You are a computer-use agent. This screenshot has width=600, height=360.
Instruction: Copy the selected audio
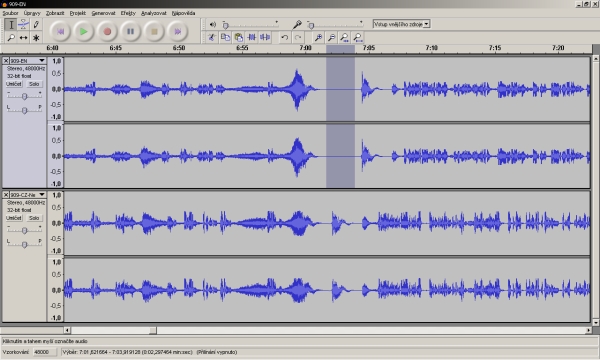pos(225,37)
